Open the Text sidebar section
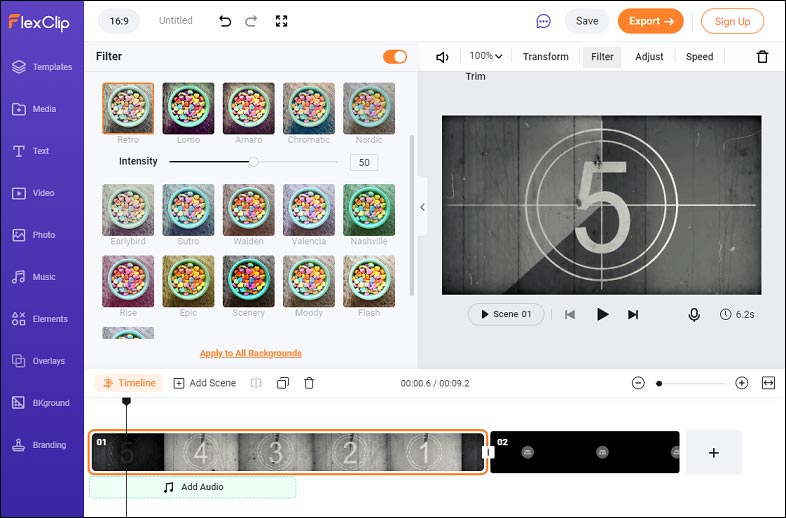This screenshot has width=786, height=518. point(31,151)
